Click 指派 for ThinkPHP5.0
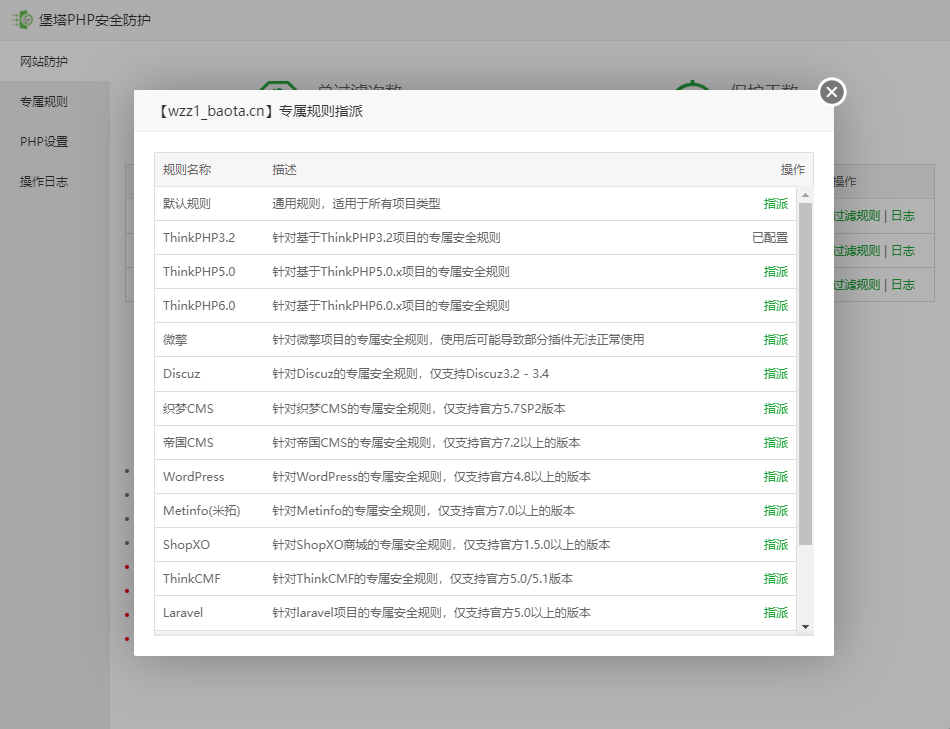 (x=776, y=271)
